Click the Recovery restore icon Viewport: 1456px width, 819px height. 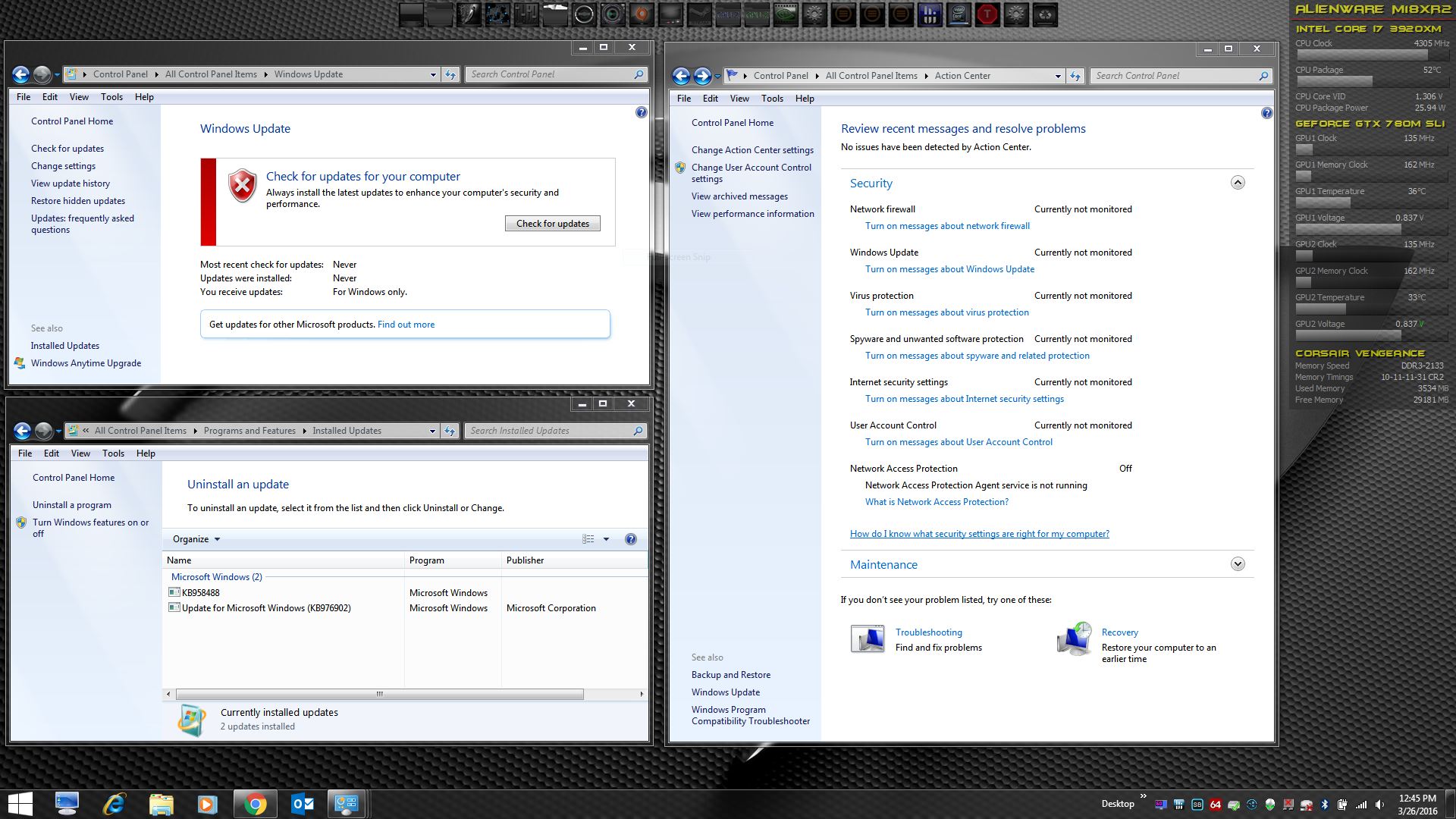(1075, 639)
